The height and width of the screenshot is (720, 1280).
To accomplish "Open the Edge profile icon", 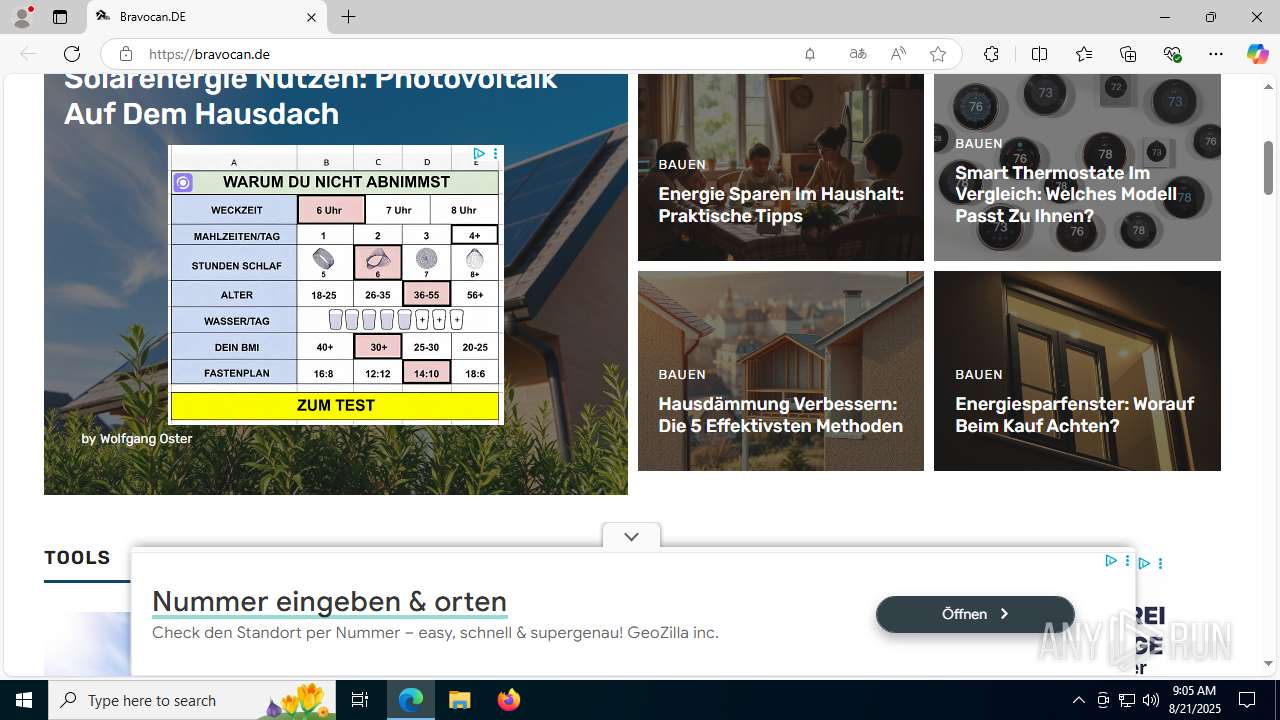I will (22, 17).
